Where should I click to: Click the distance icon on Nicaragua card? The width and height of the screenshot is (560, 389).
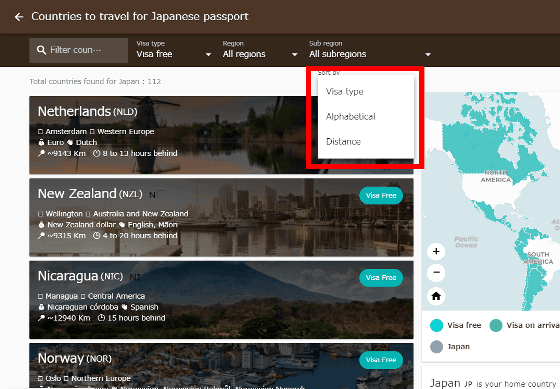tap(41, 318)
